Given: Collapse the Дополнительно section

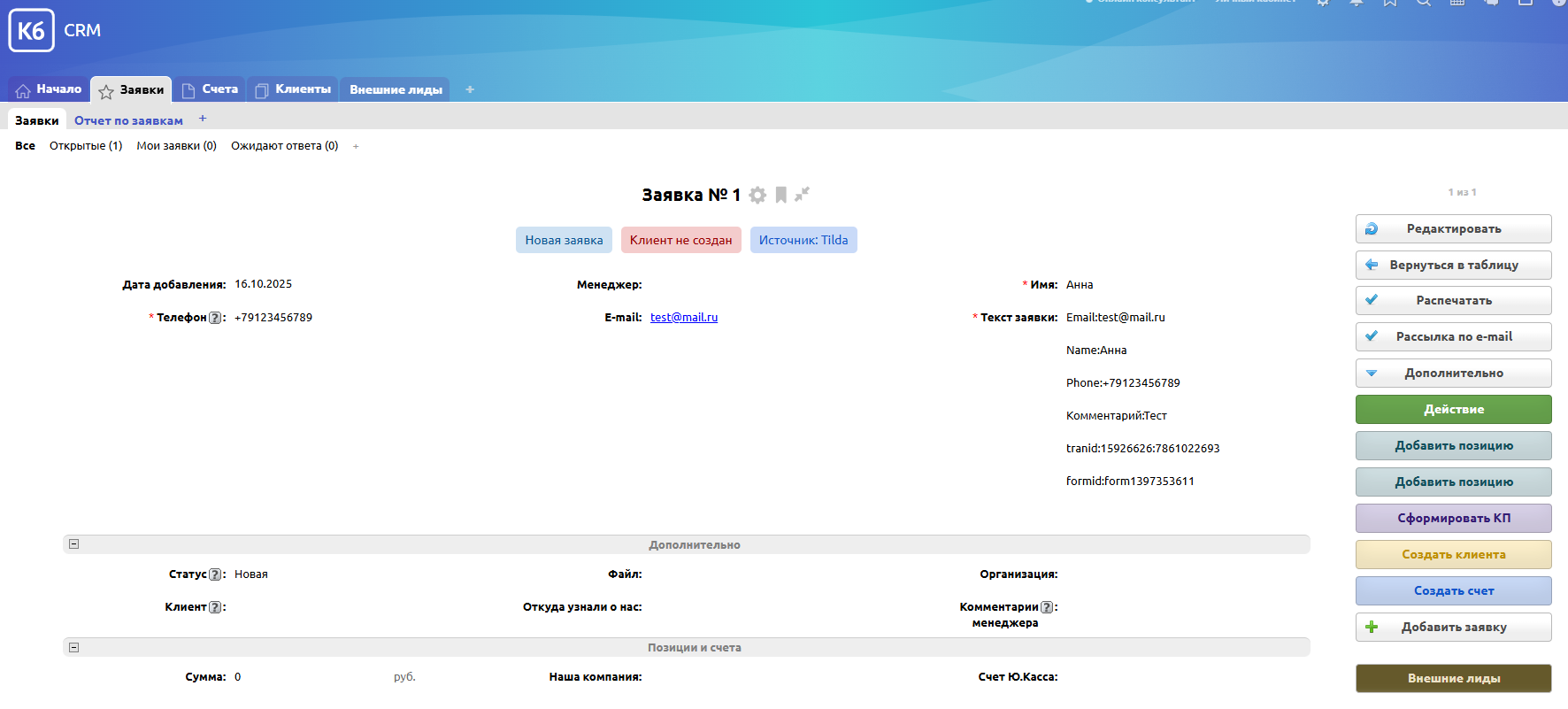Looking at the screenshot, I should (74, 544).
